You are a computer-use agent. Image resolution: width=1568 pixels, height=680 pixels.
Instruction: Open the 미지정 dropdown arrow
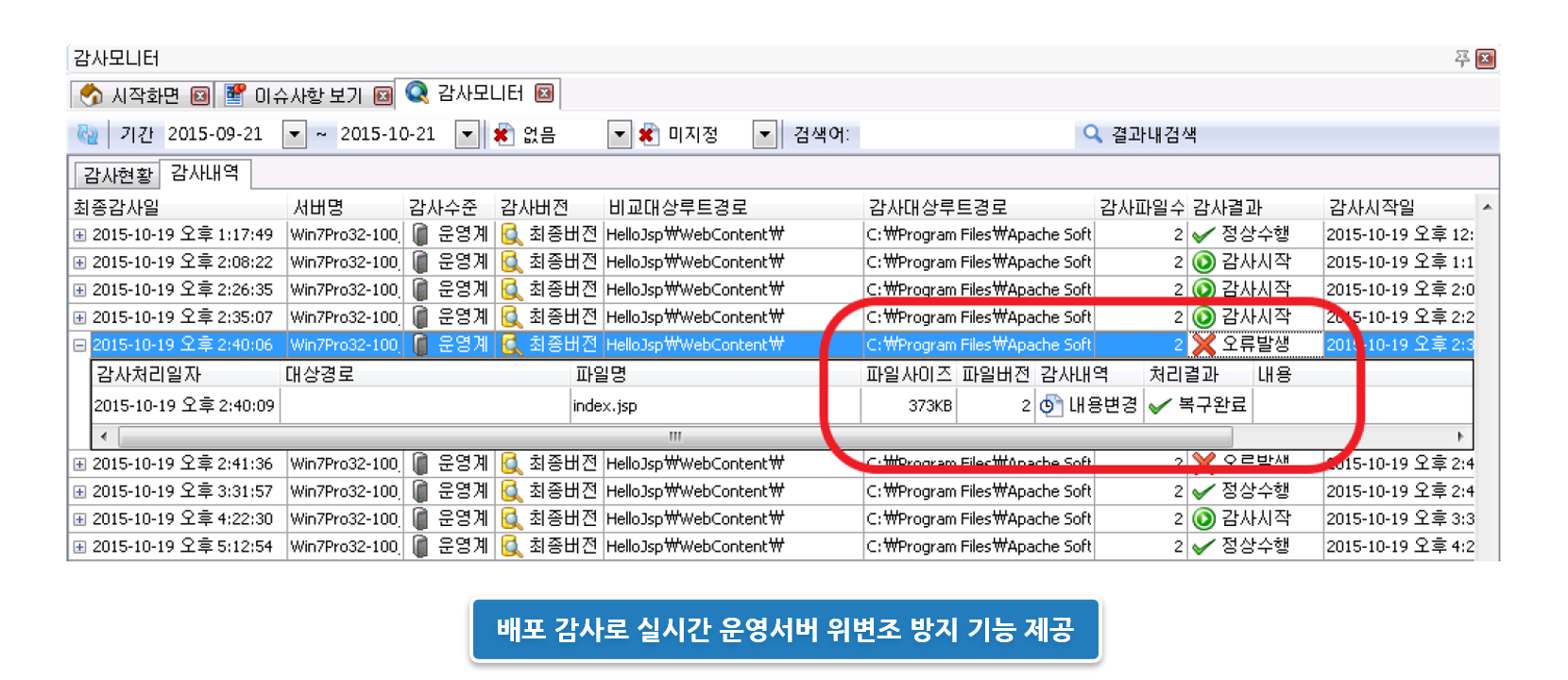click(x=765, y=135)
